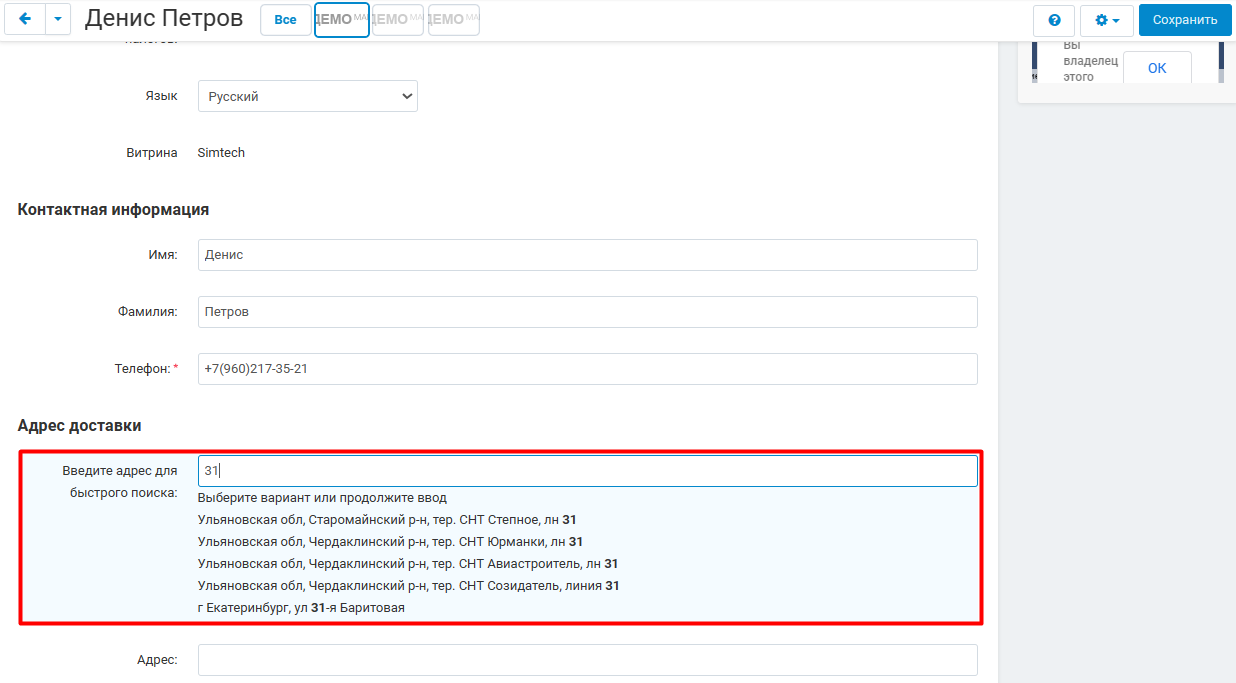
Task: Click the Телефон field with +7(960)217-35-21
Action: [588, 369]
